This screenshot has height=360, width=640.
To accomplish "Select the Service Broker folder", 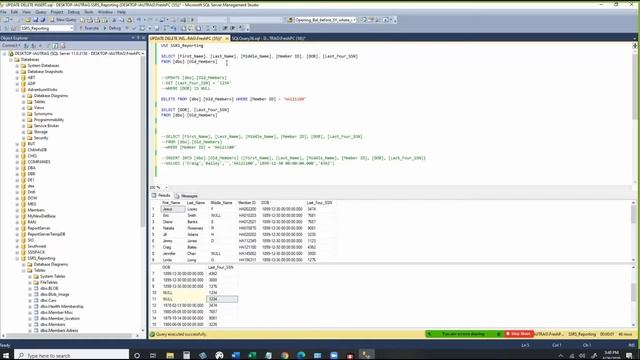I will pyautogui.click(x=46, y=126).
